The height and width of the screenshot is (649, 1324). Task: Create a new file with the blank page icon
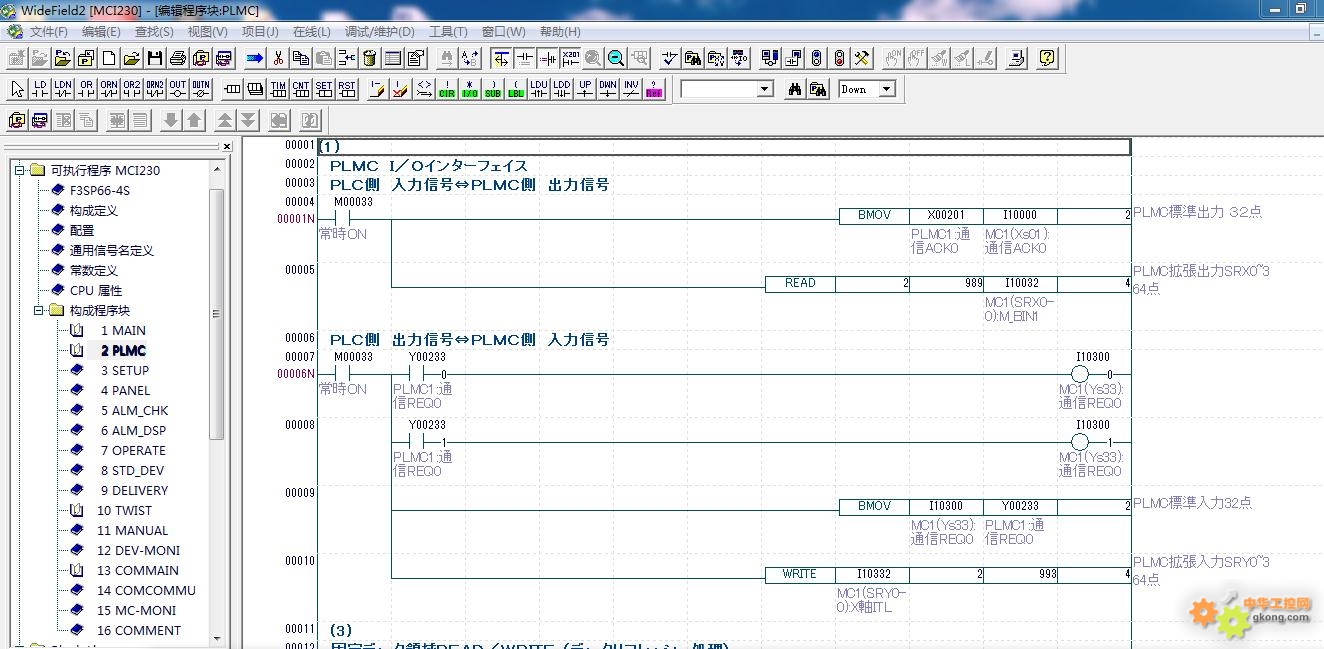point(109,58)
